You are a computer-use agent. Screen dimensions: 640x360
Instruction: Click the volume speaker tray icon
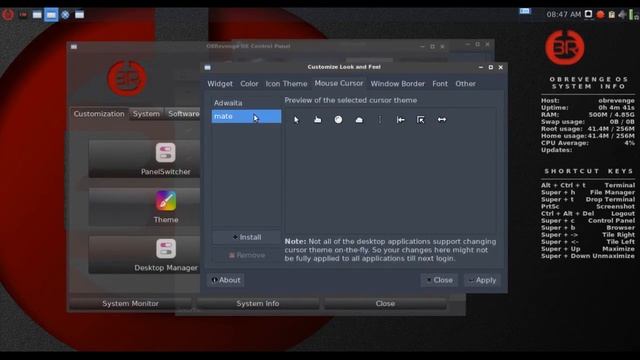[622, 15]
